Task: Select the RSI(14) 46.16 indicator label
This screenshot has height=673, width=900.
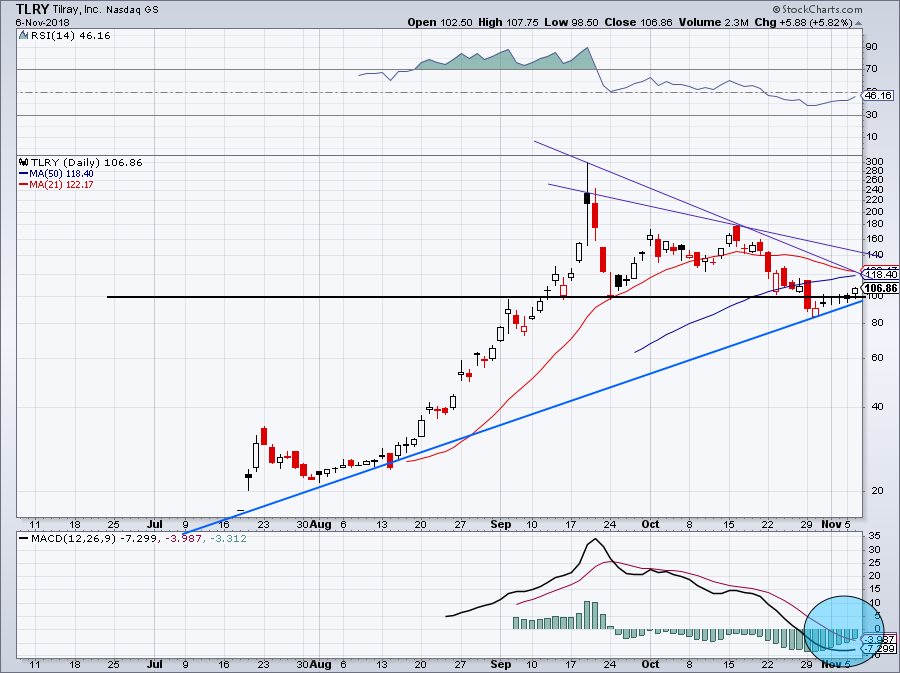Action: tap(71, 35)
